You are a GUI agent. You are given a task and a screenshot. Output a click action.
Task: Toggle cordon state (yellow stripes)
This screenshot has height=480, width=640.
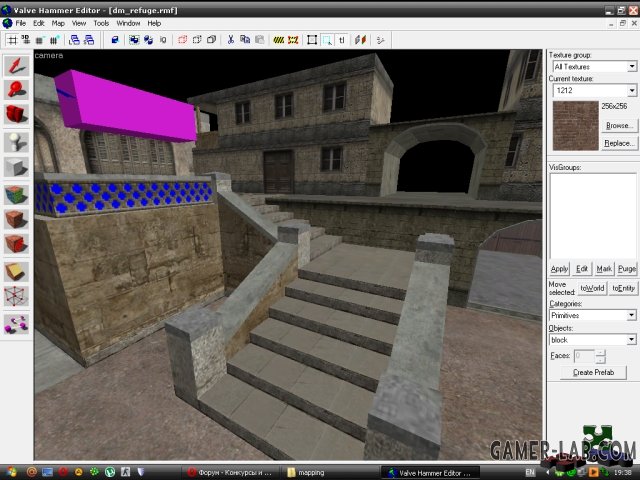(x=279, y=40)
